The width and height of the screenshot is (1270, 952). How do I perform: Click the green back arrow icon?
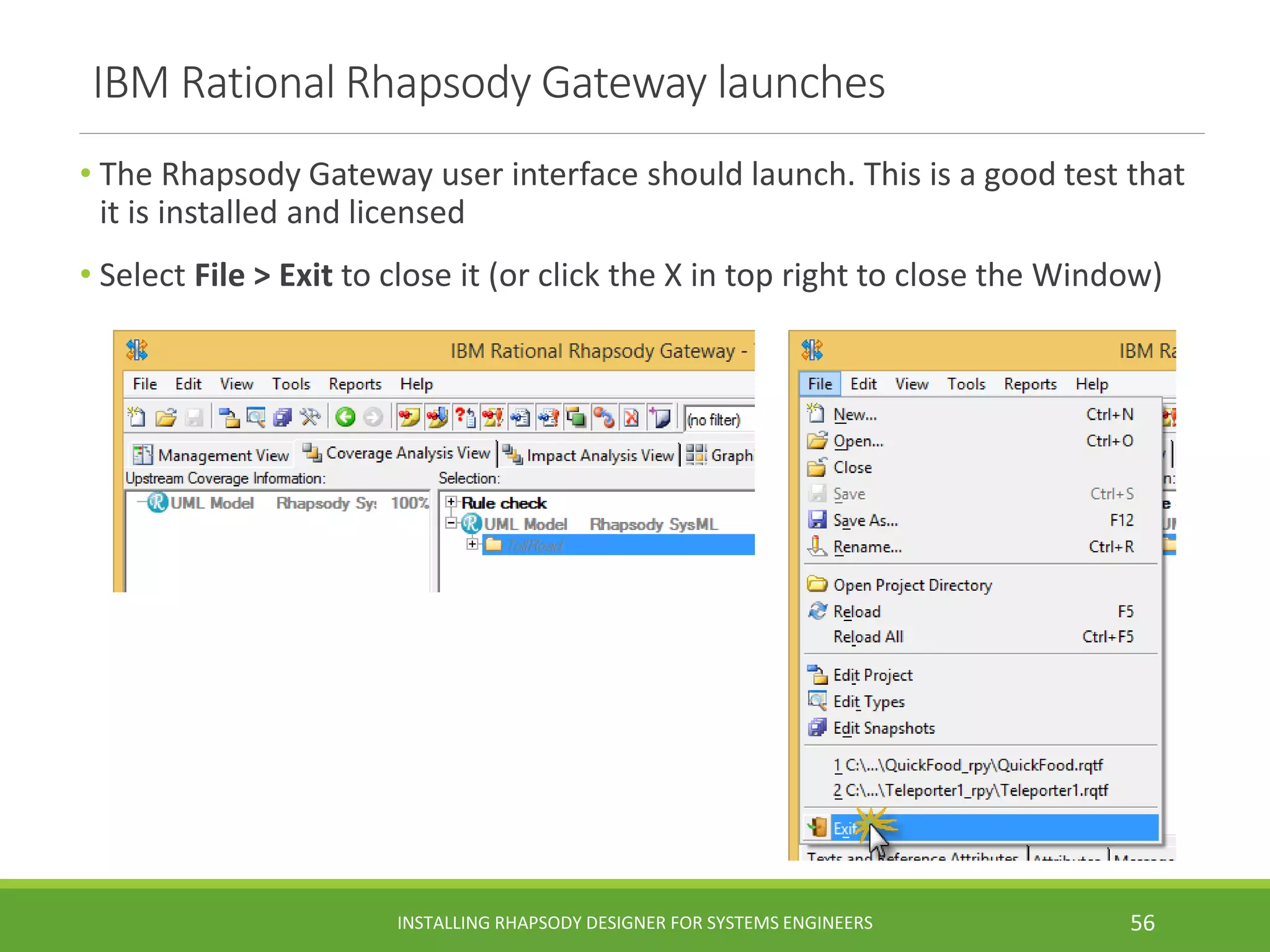click(345, 417)
